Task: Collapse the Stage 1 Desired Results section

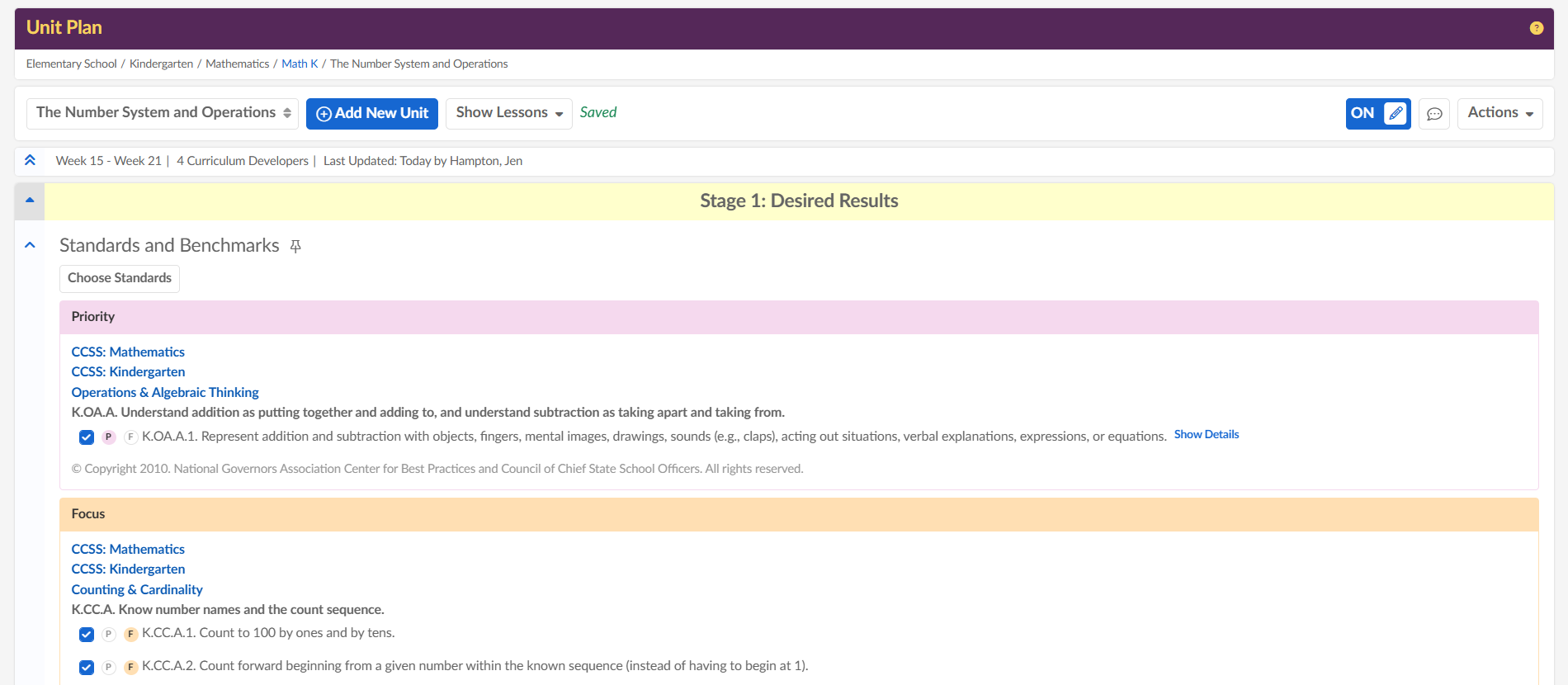Action: pyautogui.click(x=30, y=201)
